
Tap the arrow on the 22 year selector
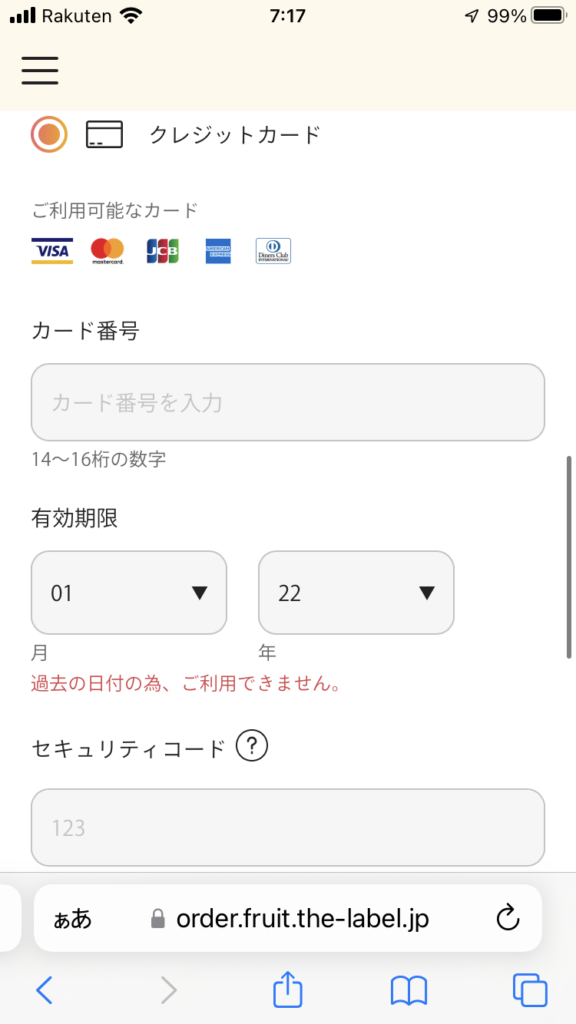pos(426,593)
